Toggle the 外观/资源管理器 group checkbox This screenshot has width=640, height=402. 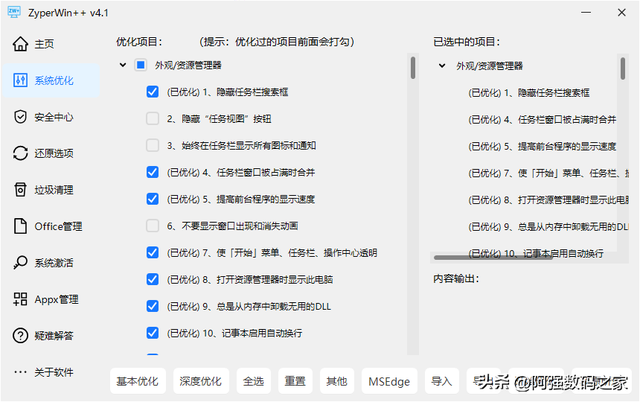[x=140, y=65]
